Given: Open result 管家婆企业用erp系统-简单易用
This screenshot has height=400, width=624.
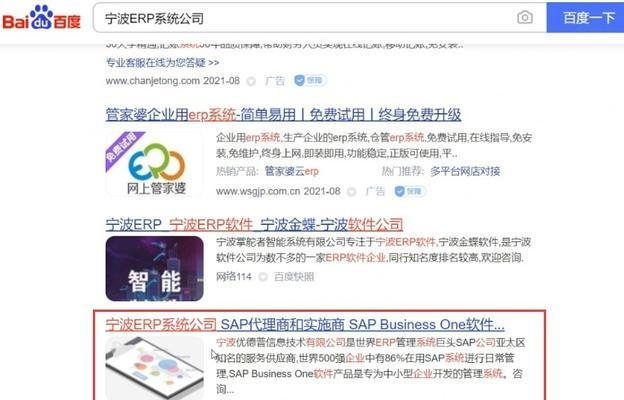Looking at the screenshot, I should click(283, 115).
